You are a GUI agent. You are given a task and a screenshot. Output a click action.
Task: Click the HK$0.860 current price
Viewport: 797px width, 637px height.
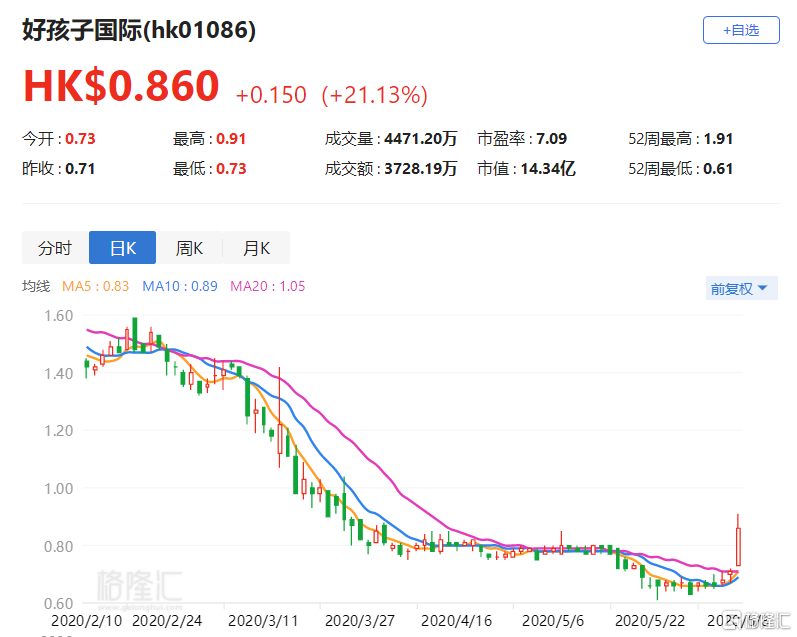coord(121,87)
